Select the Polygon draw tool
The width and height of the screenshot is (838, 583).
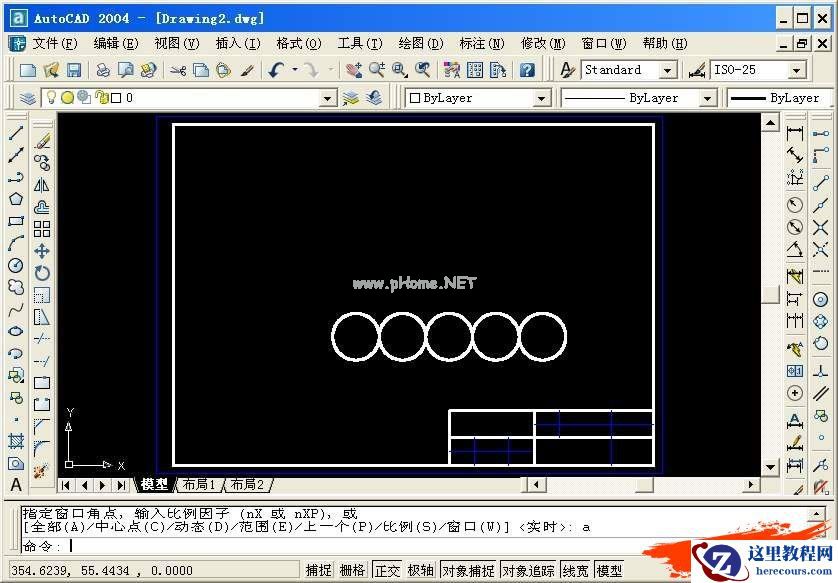click(16, 199)
